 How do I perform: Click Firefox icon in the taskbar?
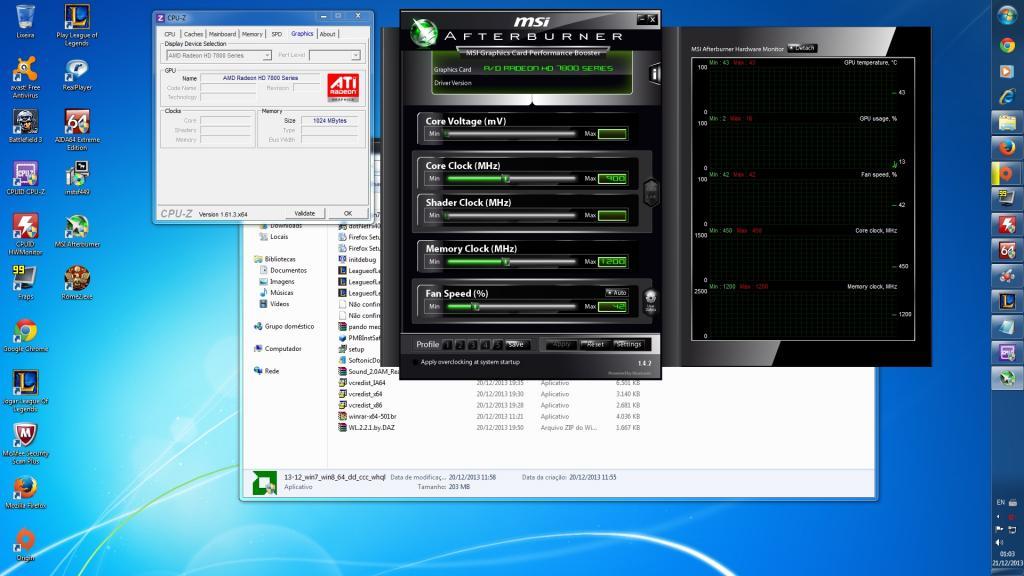1007,148
